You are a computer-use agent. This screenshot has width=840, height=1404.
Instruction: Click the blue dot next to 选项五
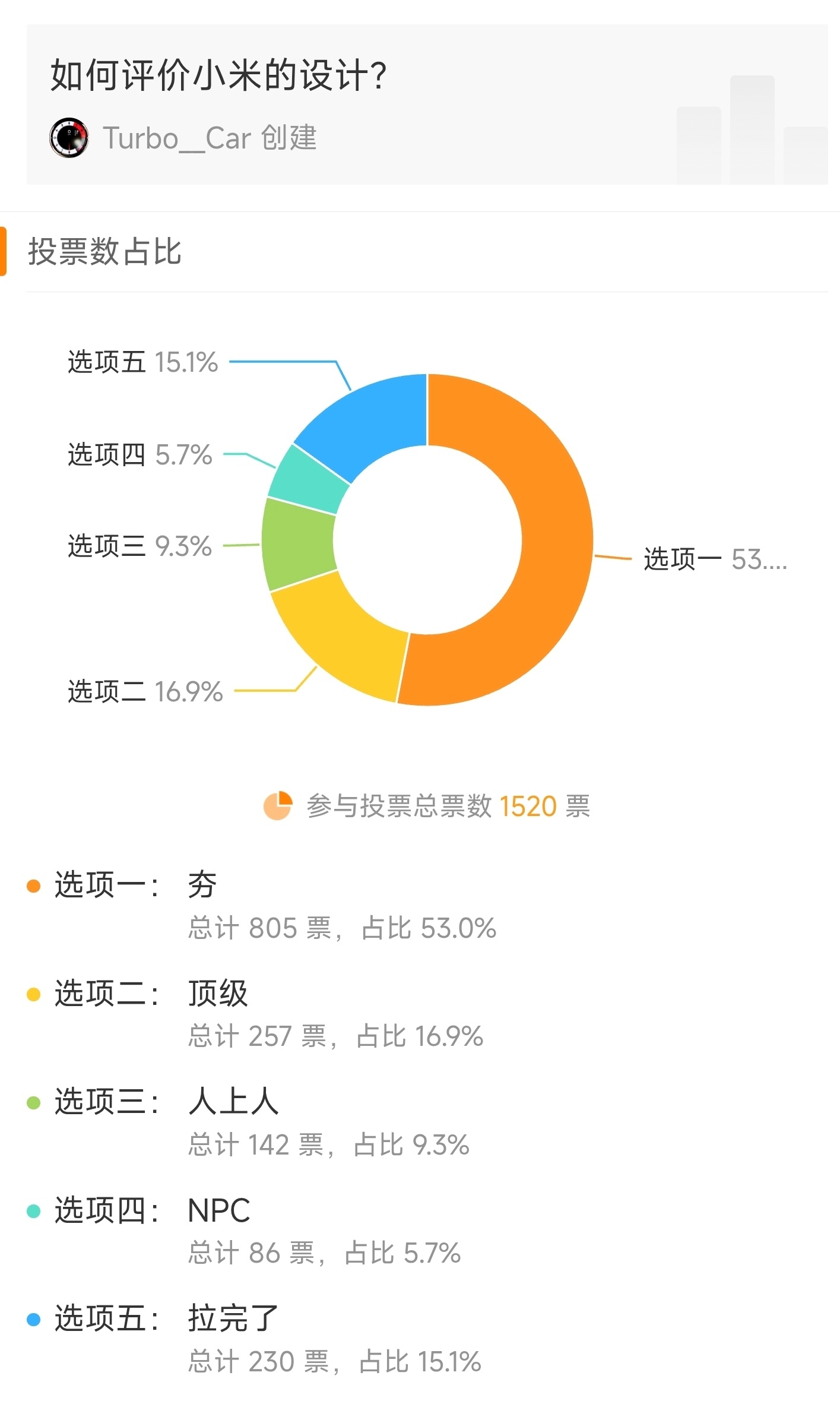tap(33, 1320)
